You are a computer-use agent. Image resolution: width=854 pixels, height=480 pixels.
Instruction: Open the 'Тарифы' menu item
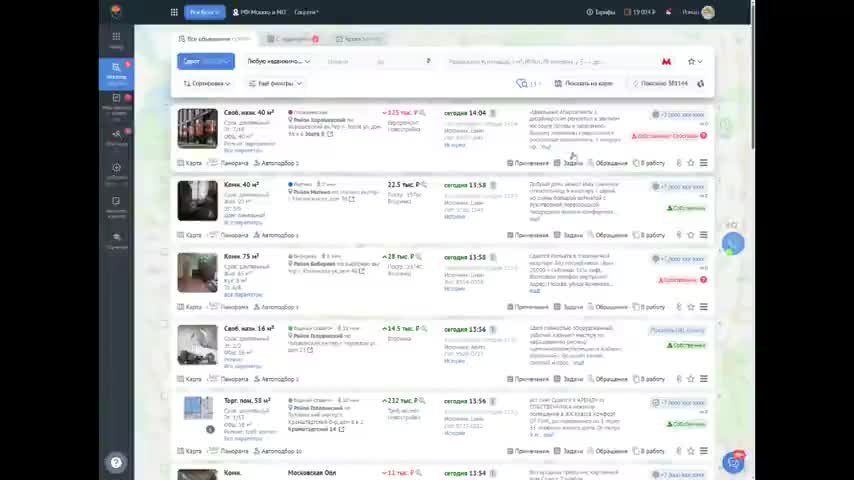coord(601,12)
